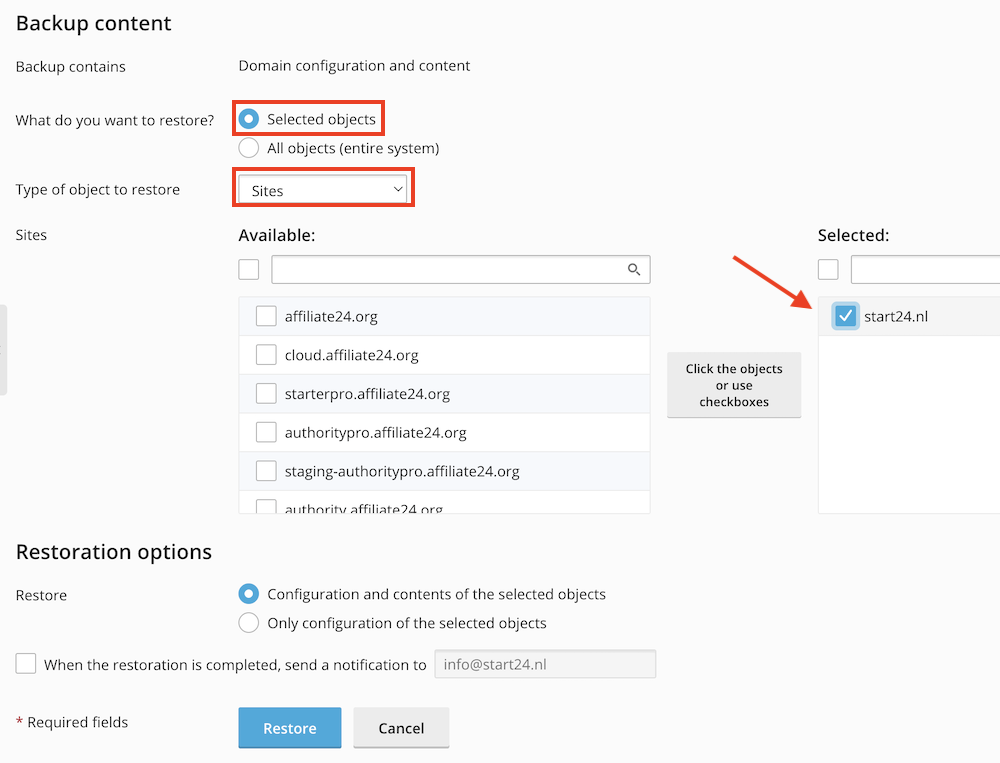Select the 'Selected objects' radio button
This screenshot has width=1000, height=763.
[x=249, y=119]
